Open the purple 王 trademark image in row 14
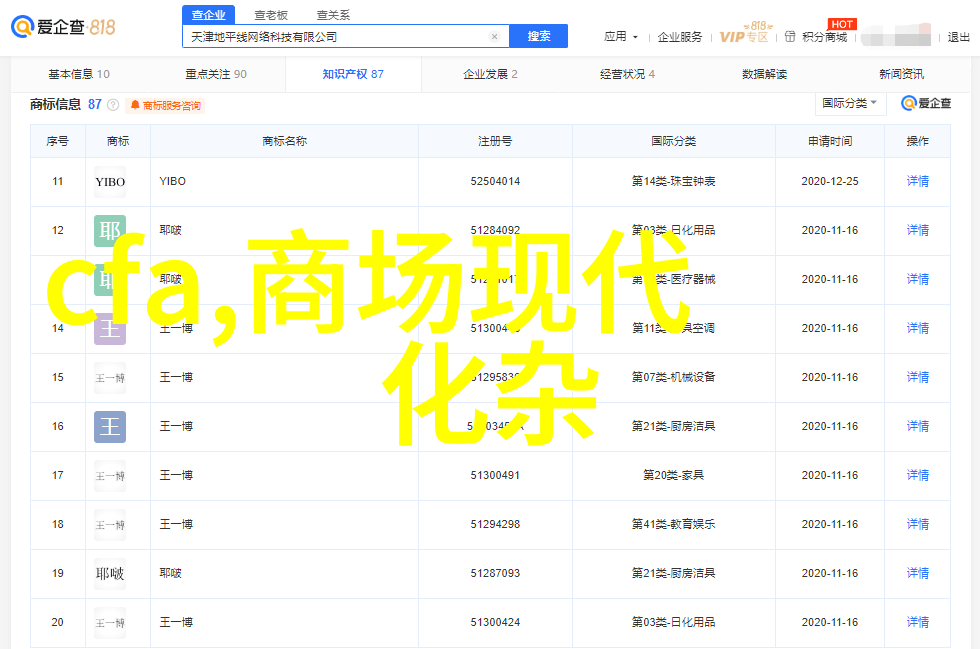 pos(110,329)
